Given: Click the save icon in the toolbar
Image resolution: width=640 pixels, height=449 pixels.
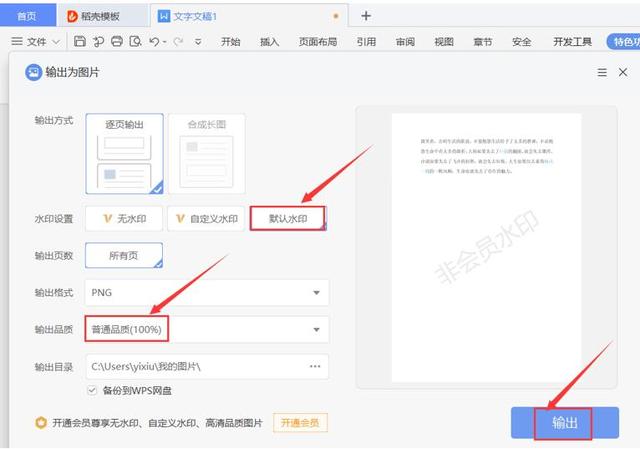Looking at the screenshot, I should coord(79,42).
